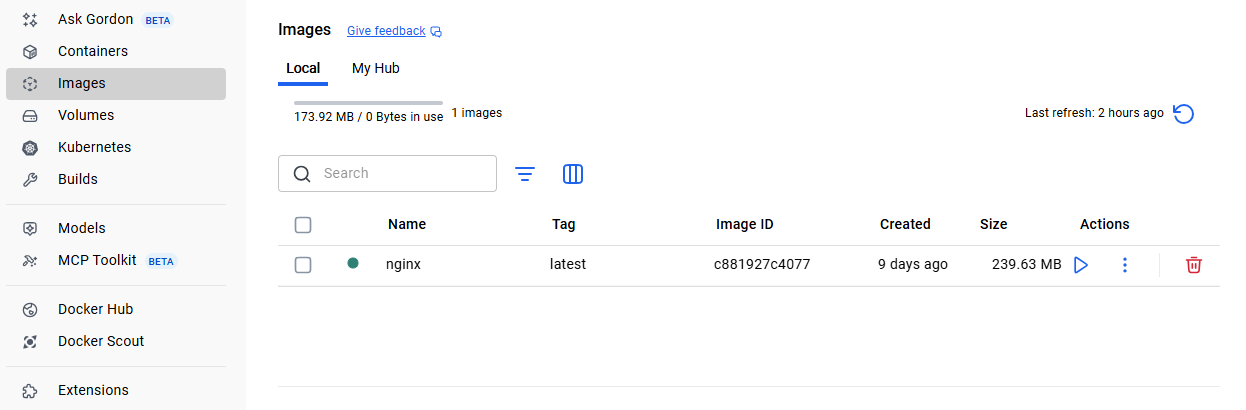Click nginx in-use status dot

pyautogui.click(x=353, y=264)
